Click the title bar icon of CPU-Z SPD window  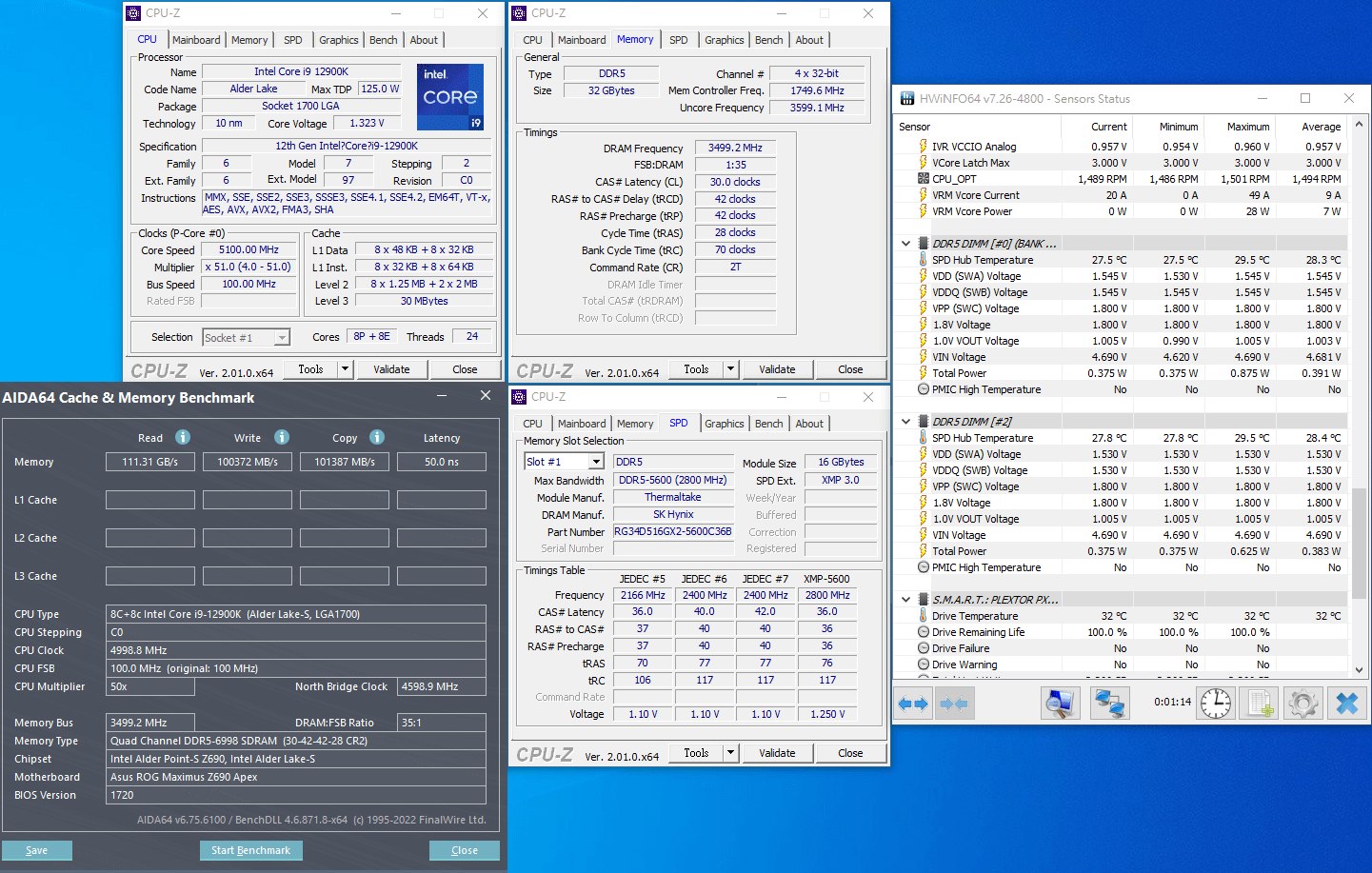[x=519, y=397]
